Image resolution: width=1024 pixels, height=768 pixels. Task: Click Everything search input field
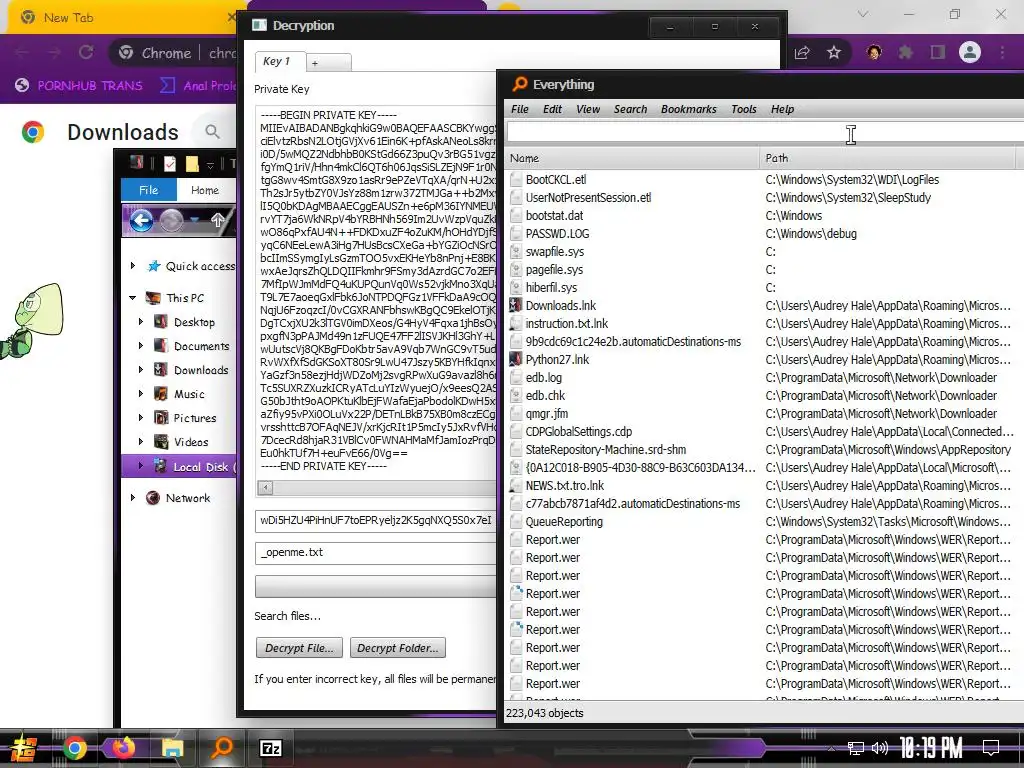coord(765,132)
